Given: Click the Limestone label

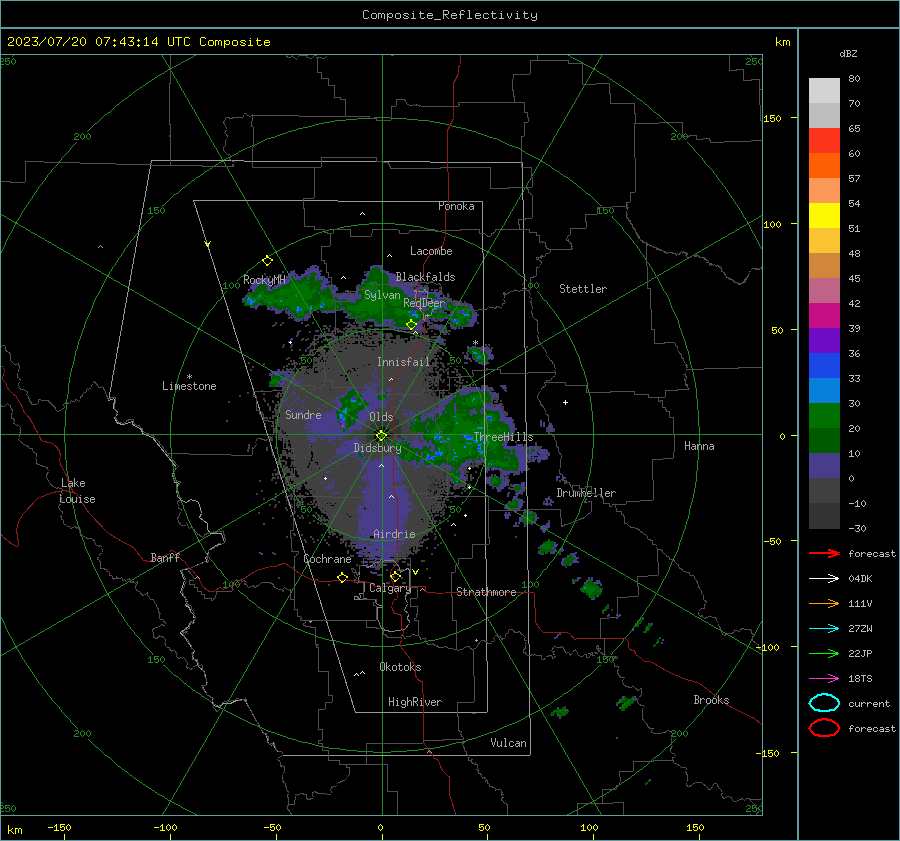Looking at the screenshot, I should pyautogui.click(x=189, y=386).
